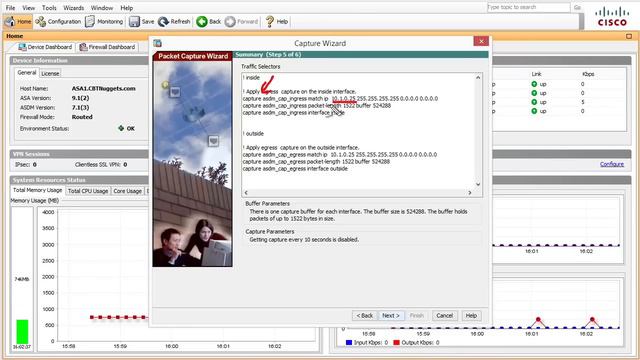Image resolution: width=640 pixels, height=360 pixels.
Task: Select the Total CPU Usage tab
Action: pos(88,191)
